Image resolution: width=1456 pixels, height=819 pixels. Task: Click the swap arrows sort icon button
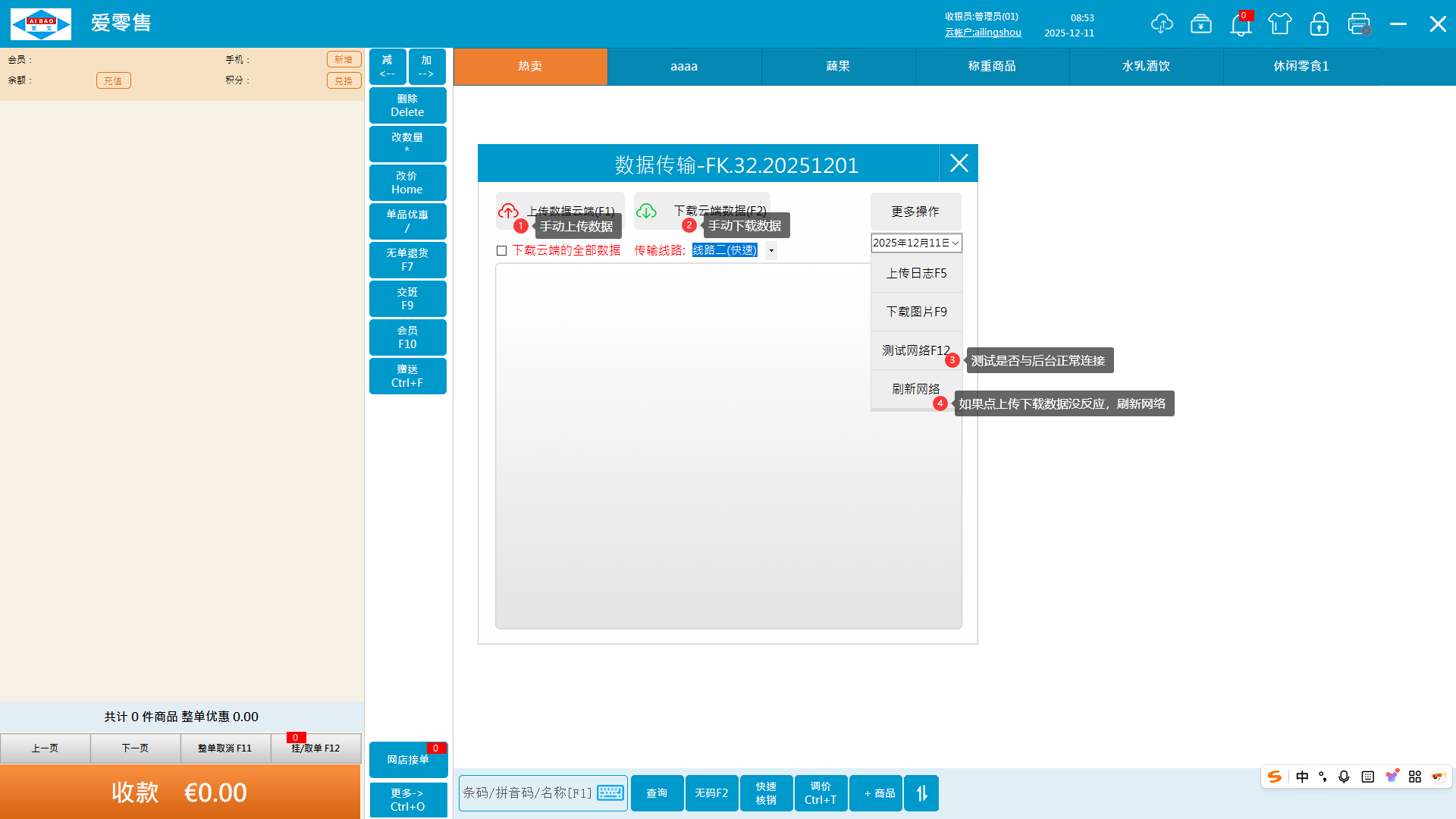[921, 793]
